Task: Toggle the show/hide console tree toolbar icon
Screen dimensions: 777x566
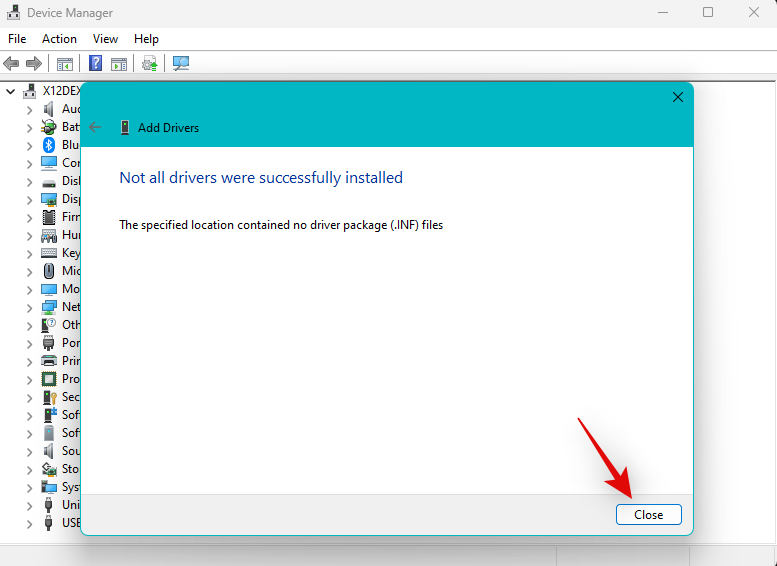Action: [x=64, y=63]
